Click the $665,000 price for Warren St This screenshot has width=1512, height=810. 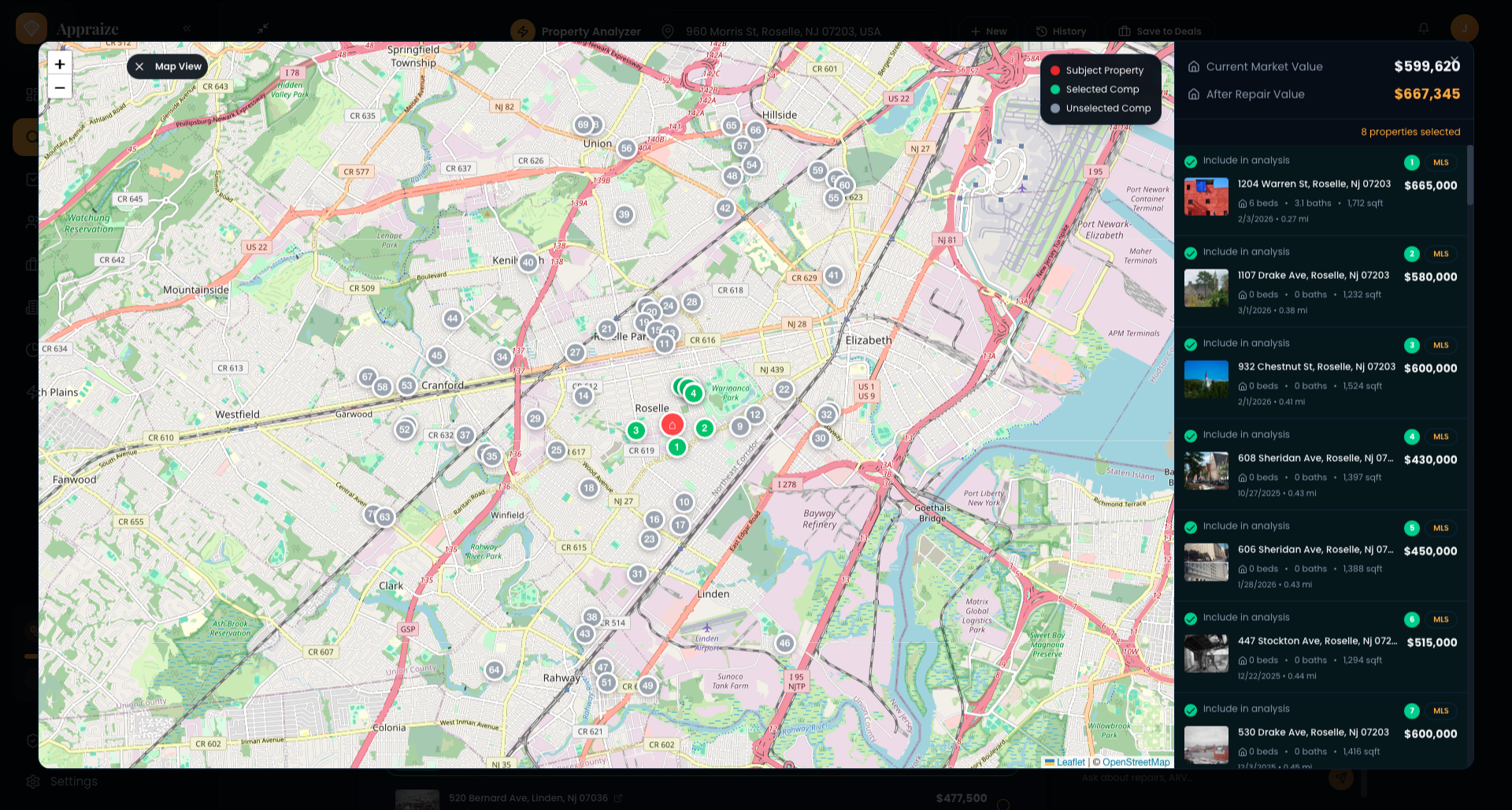point(1431,185)
